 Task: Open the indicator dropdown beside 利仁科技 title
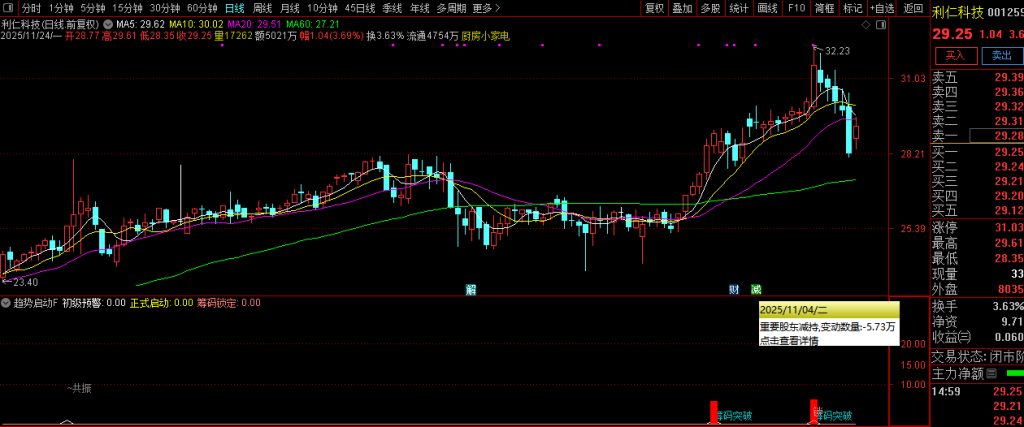[108, 22]
